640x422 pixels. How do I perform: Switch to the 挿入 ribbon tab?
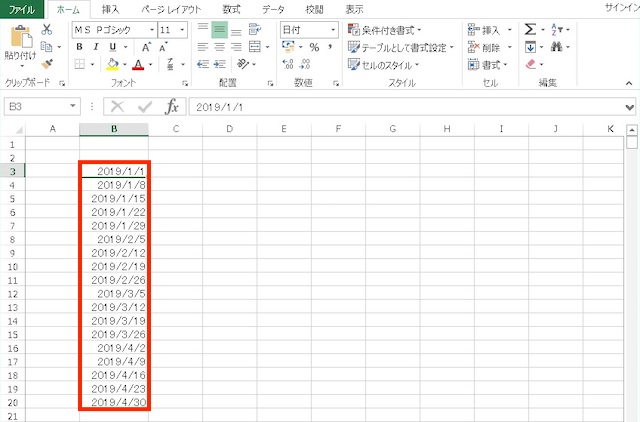pyautogui.click(x=110, y=9)
